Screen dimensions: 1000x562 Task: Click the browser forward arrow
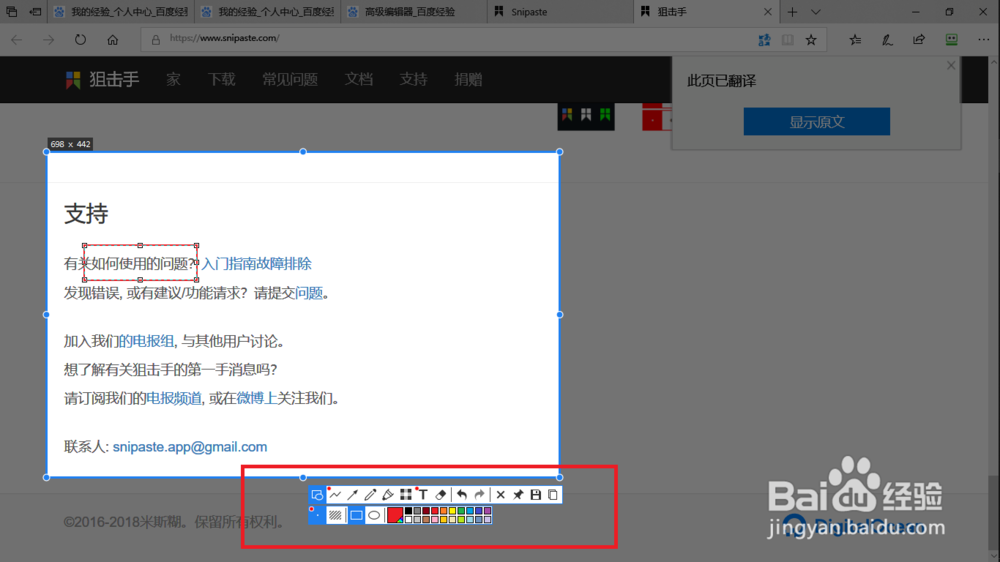click(x=48, y=40)
